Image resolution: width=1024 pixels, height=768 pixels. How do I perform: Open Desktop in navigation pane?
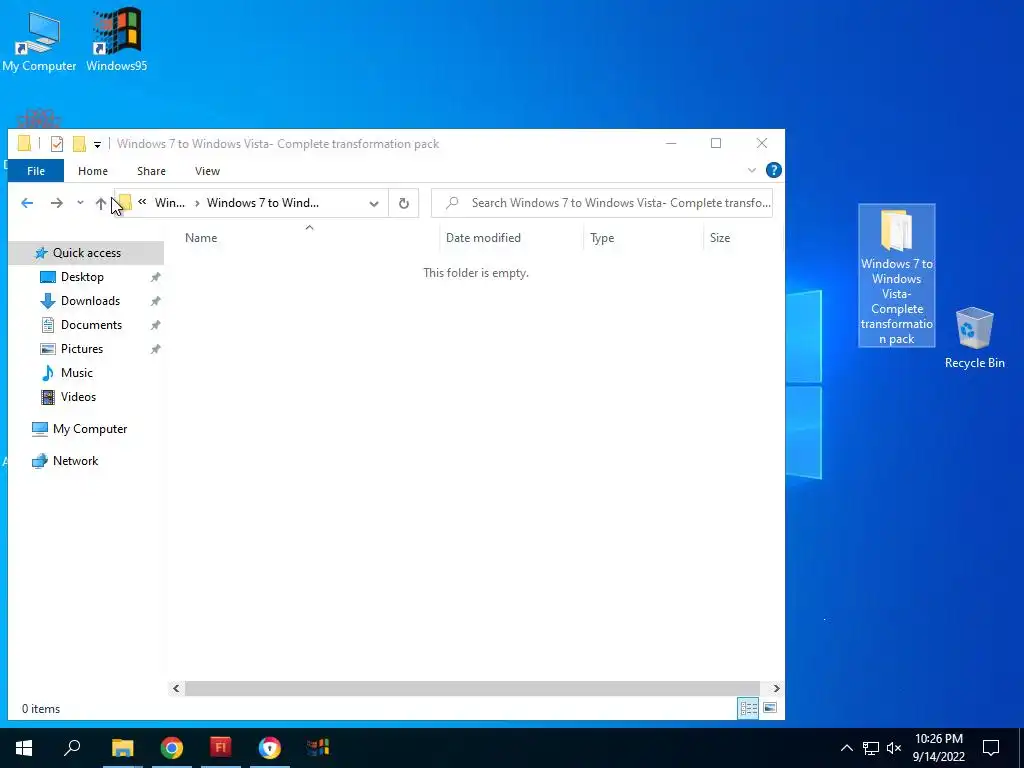[x=82, y=277]
